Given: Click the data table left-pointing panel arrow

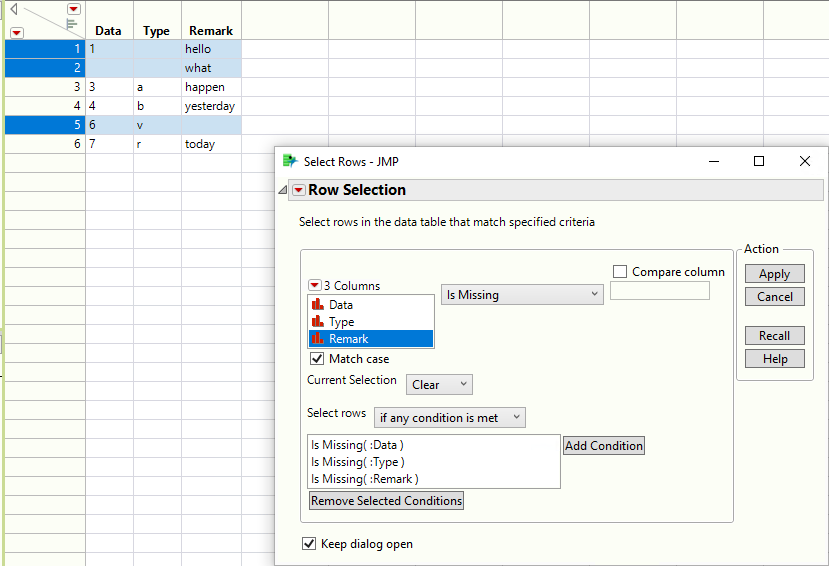Looking at the screenshot, I should click(x=14, y=9).
